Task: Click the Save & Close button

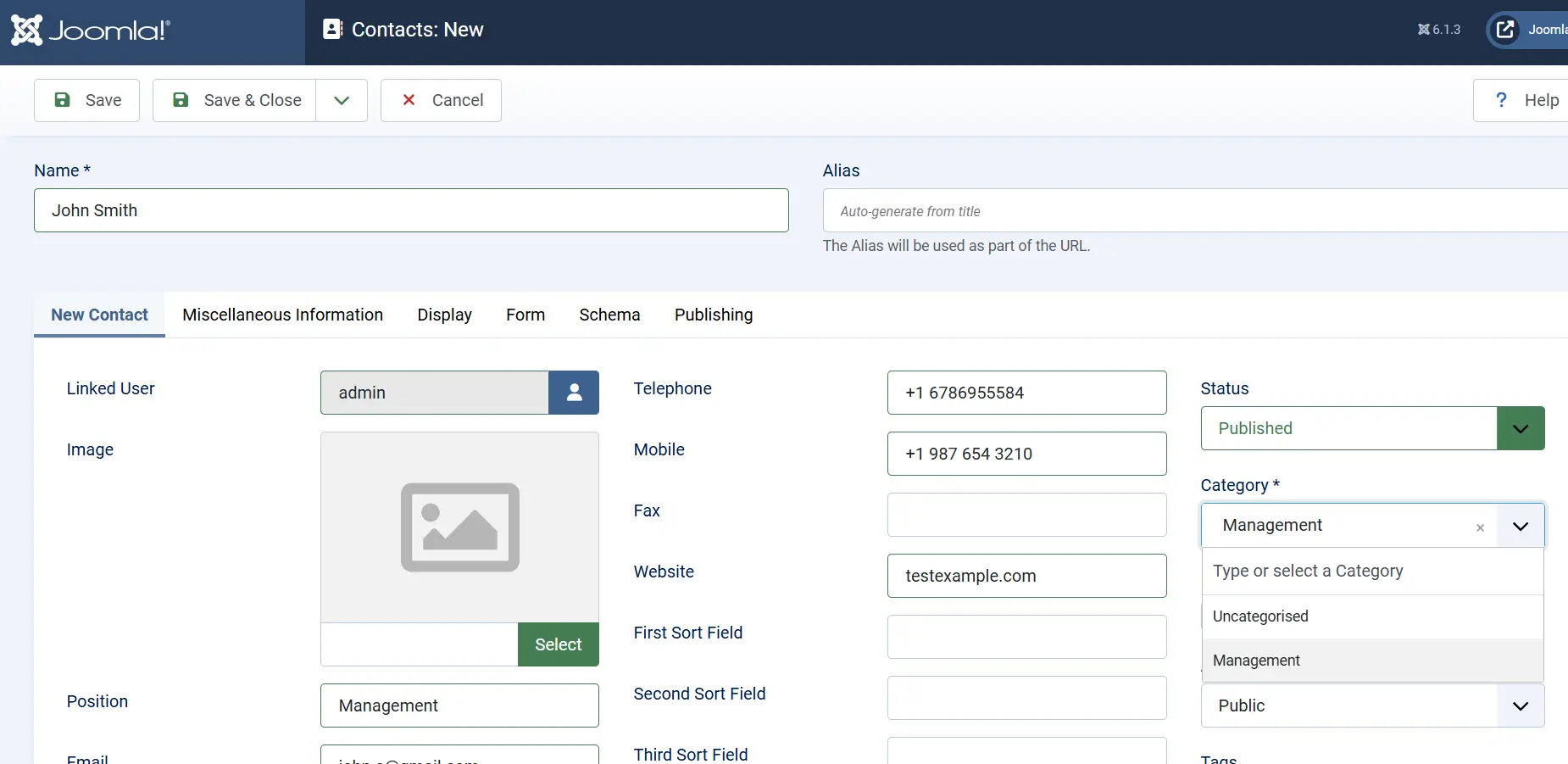Action: (x=235, y=100)
